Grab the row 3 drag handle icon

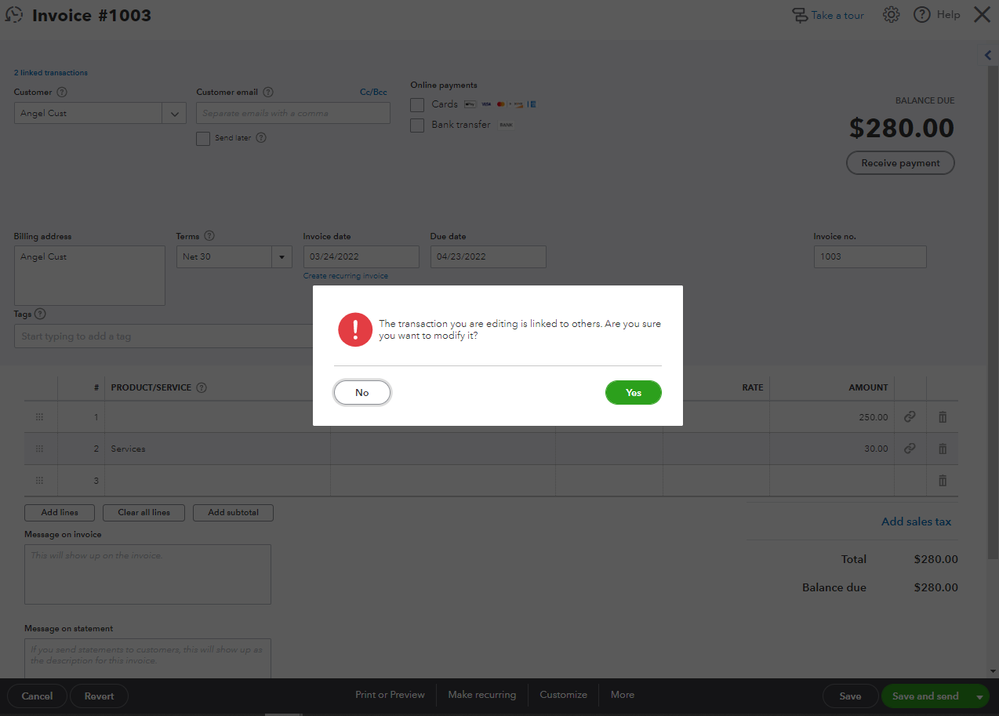(x=40, y=480)
